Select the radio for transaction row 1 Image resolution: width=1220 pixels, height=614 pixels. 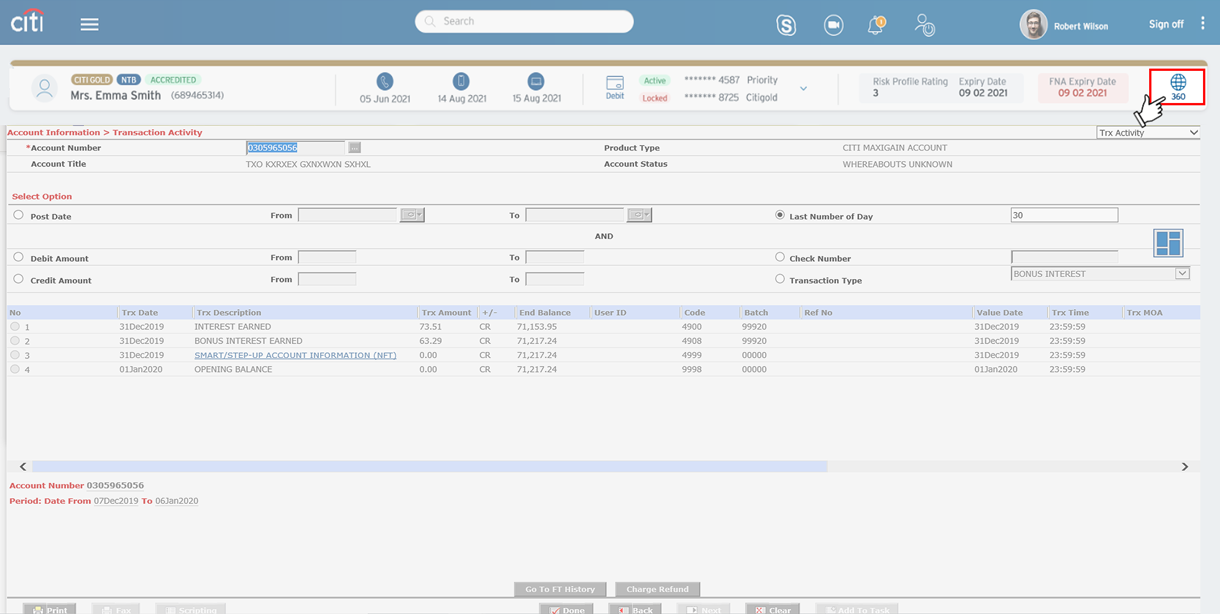pos(15,327)
